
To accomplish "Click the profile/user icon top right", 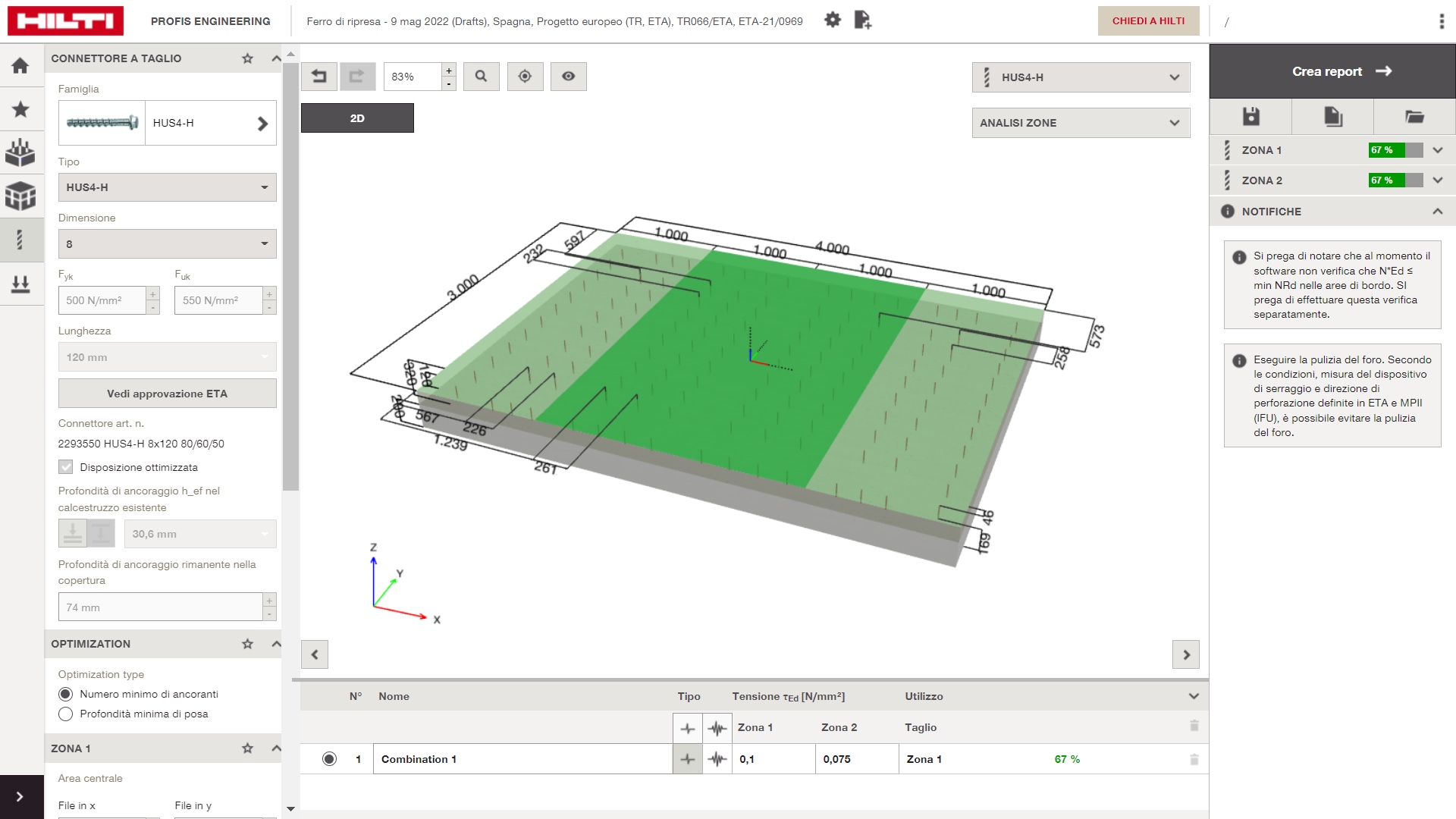I will coord(1228,21).
